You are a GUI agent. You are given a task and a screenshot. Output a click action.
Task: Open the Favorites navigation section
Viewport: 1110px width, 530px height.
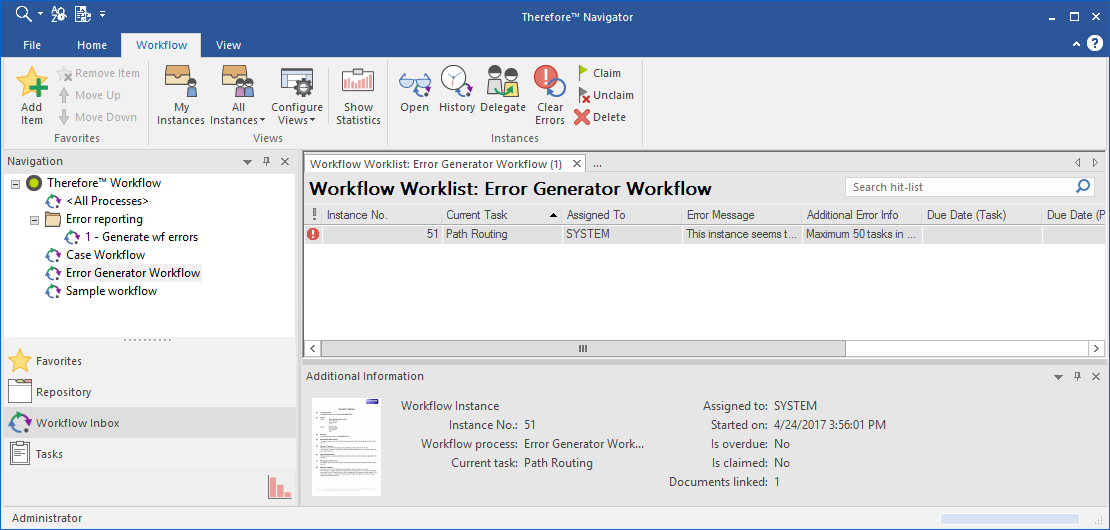click(149, 361)
